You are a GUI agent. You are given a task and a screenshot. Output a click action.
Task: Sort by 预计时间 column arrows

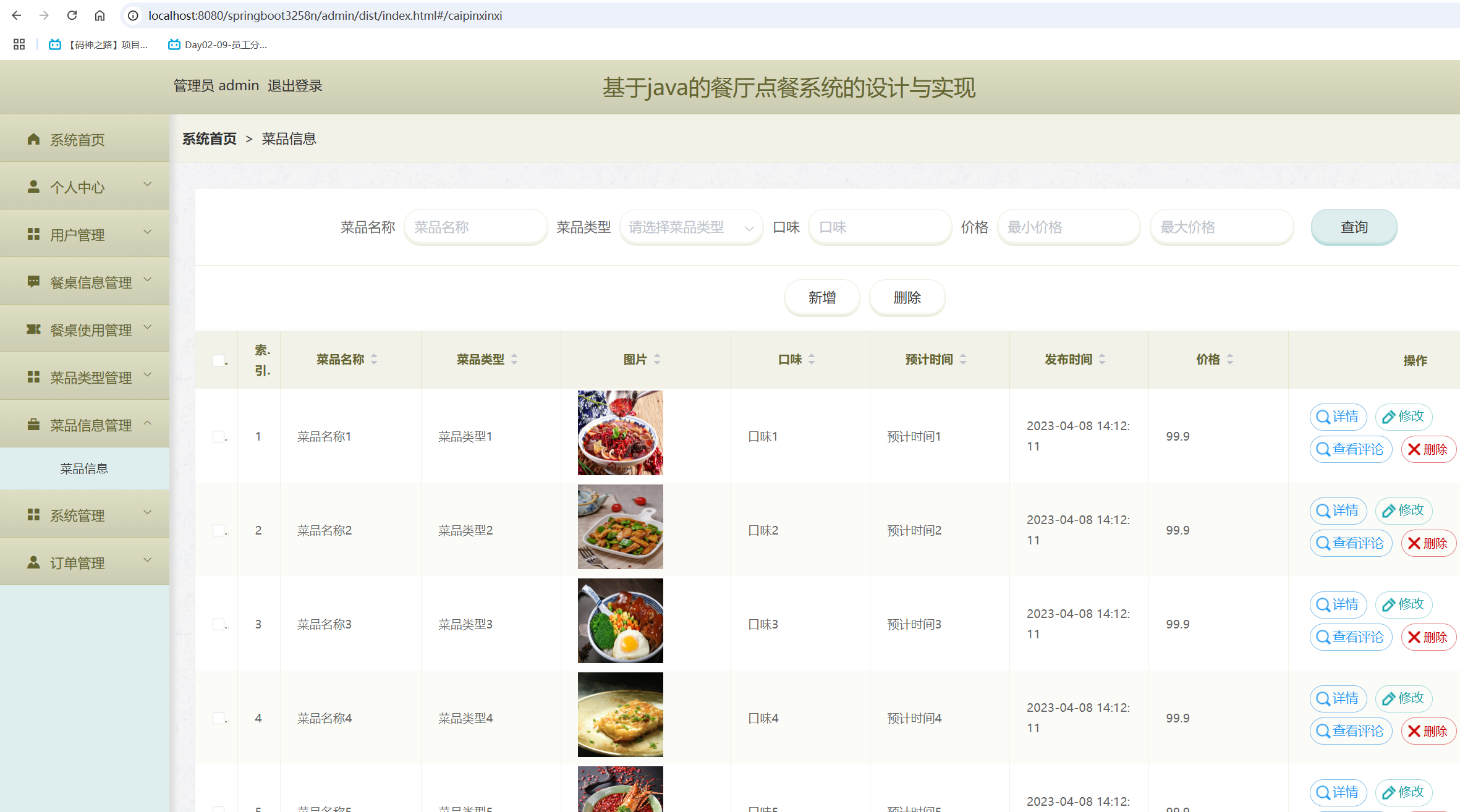coord(963,359)
